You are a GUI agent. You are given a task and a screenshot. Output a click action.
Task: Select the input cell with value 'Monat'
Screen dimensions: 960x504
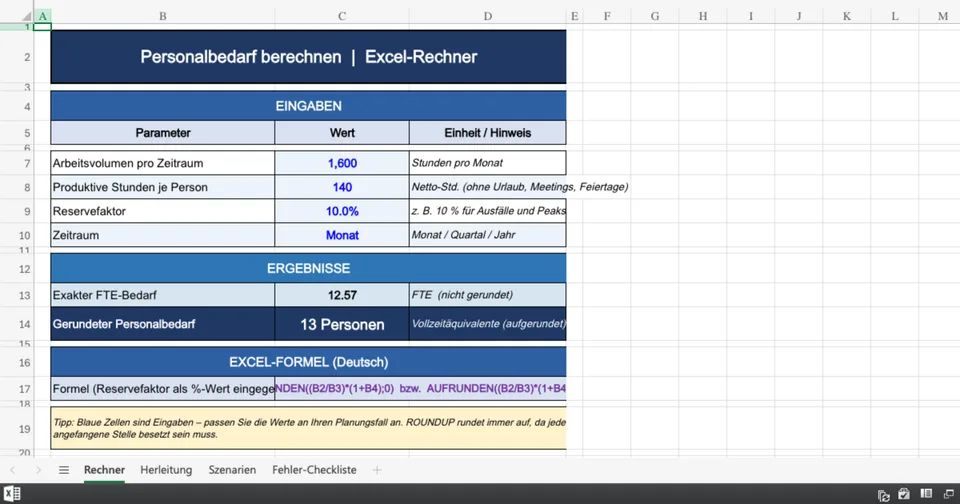click(342, 235)
